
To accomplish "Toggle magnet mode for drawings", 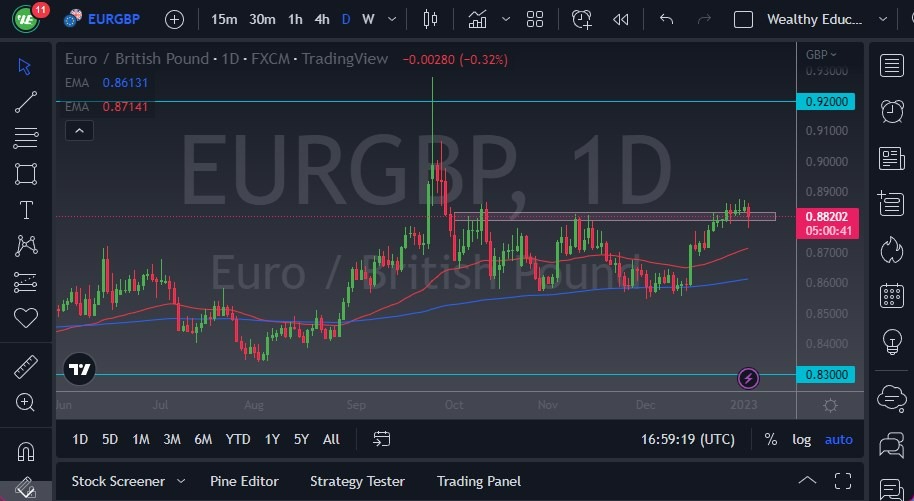I will 26,452.
